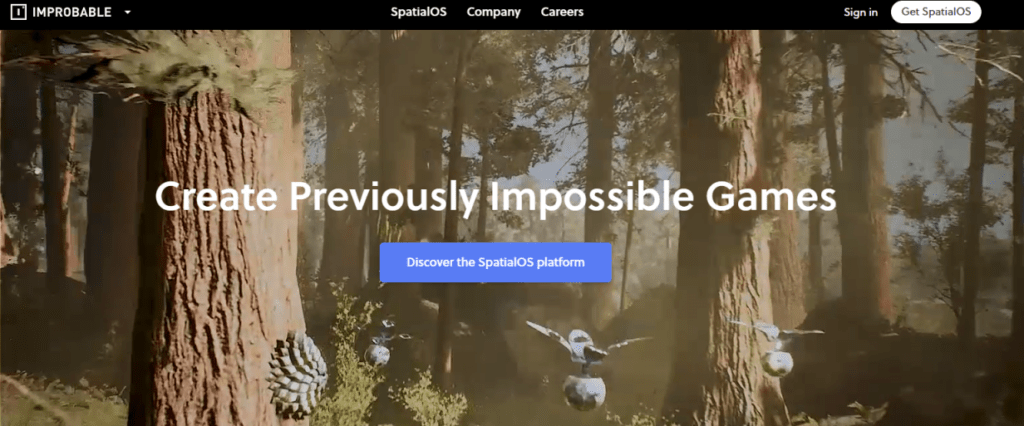
Task: Click the word Games in headline
Action: [781, 196]
